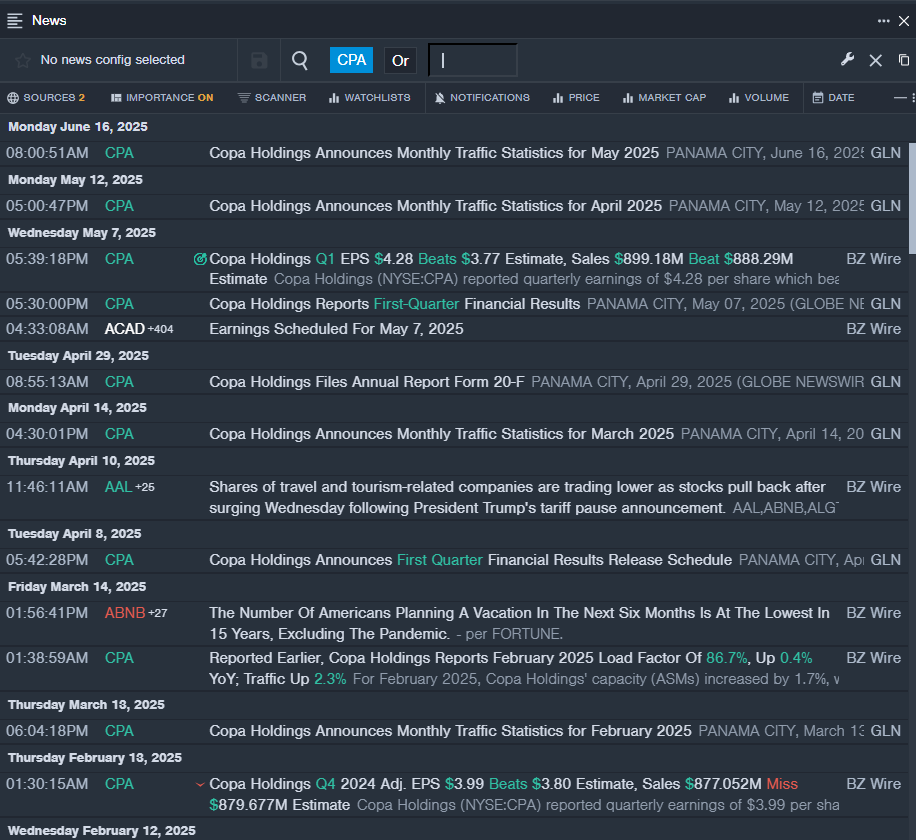Open the News panel three-dot menu
The image size is (916, 840).
point(883,20)
